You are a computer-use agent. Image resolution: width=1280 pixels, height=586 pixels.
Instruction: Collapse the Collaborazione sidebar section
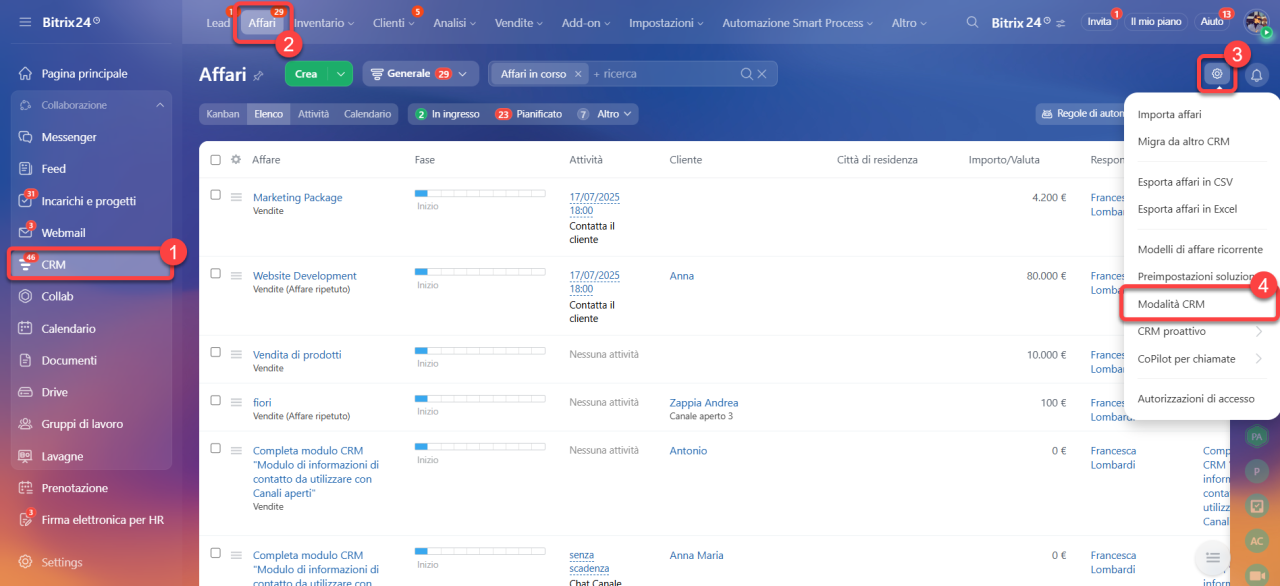[160, 105]
